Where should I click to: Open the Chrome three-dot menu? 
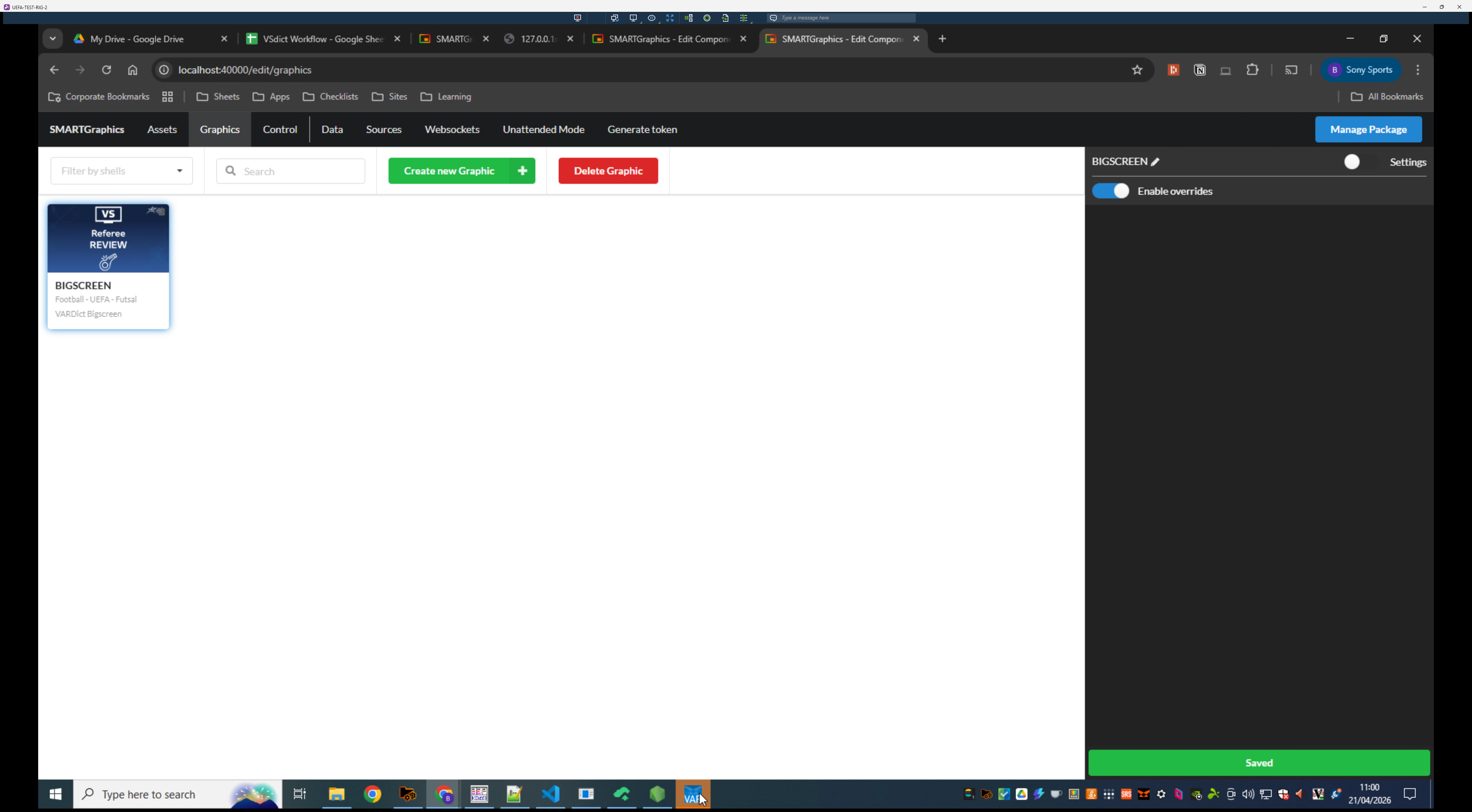(x=1417, y=70)
